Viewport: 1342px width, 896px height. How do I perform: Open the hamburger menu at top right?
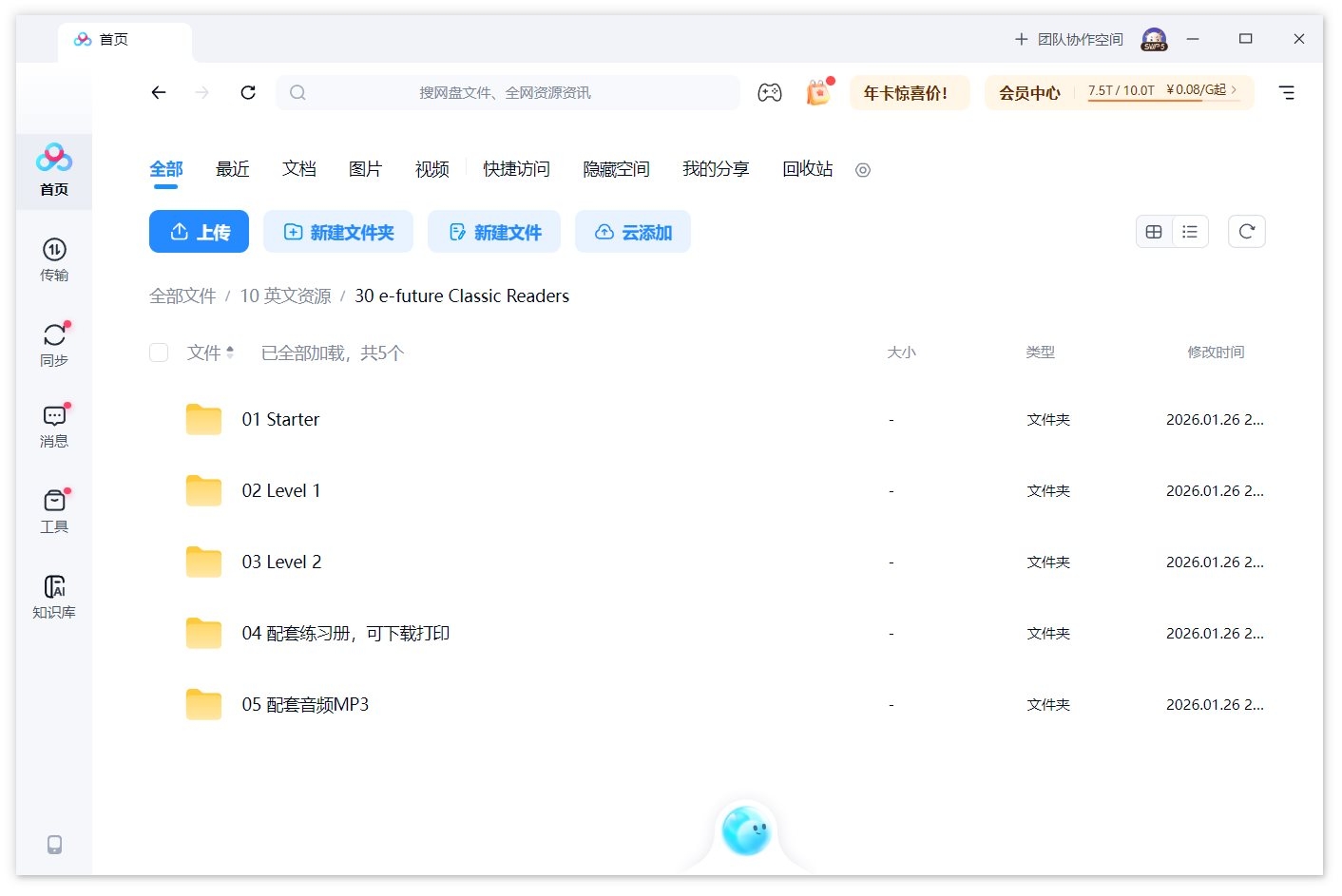pyautogui.click(x=1288, y=92)
